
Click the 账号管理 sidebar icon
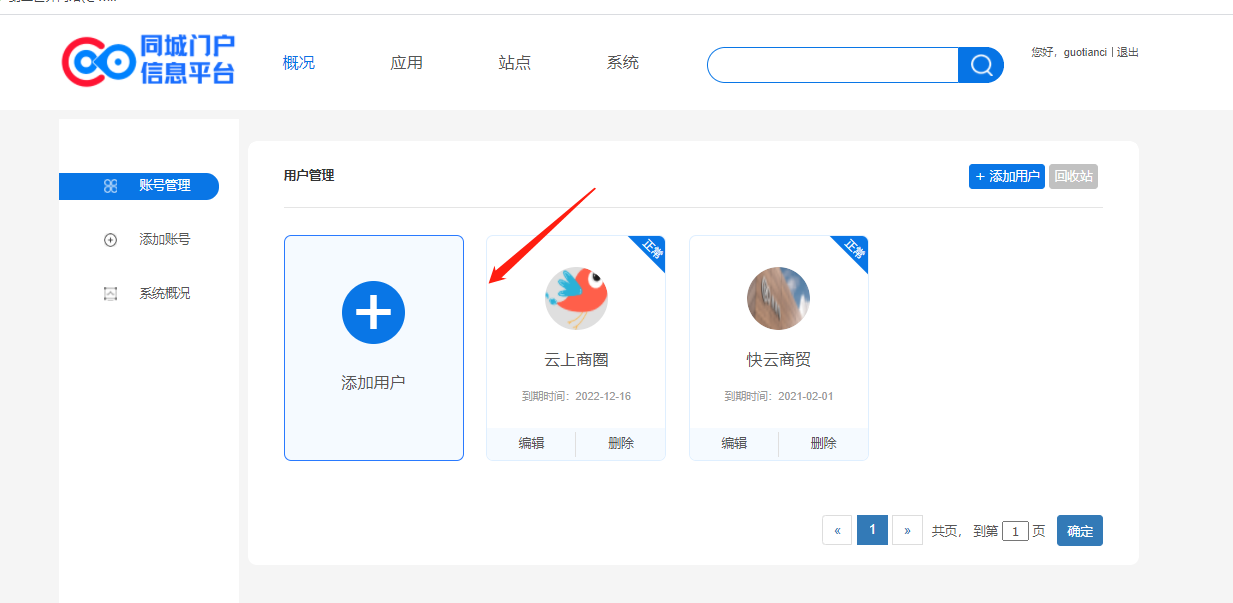pyautogui.click(x=111, y=186)
